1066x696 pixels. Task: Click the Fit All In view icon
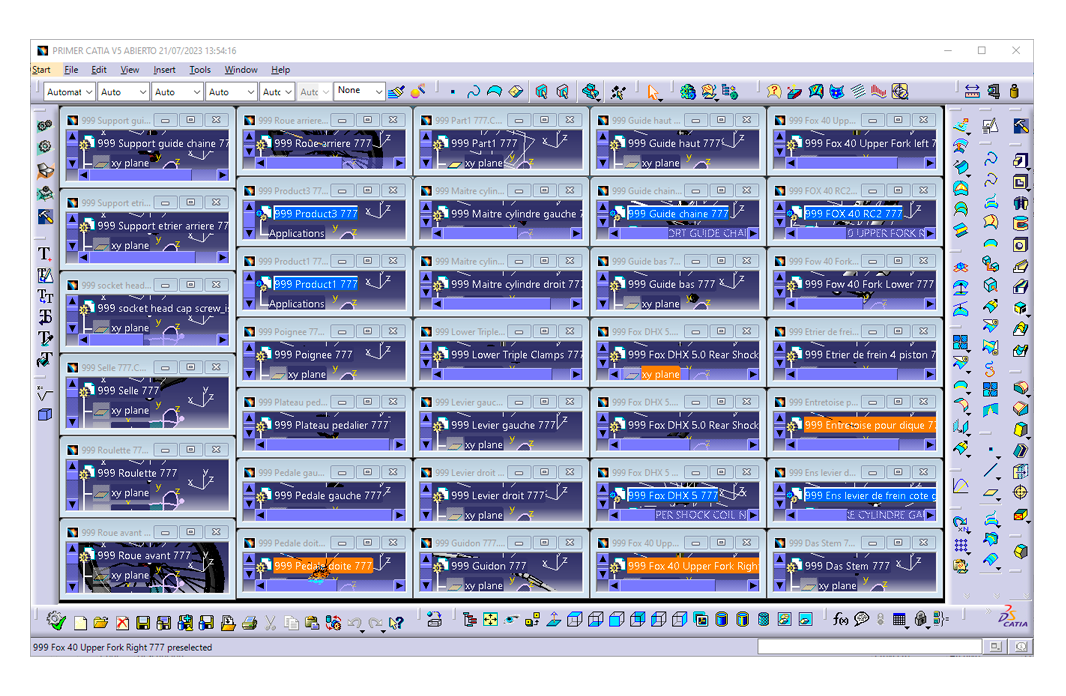tap(490, 619)
